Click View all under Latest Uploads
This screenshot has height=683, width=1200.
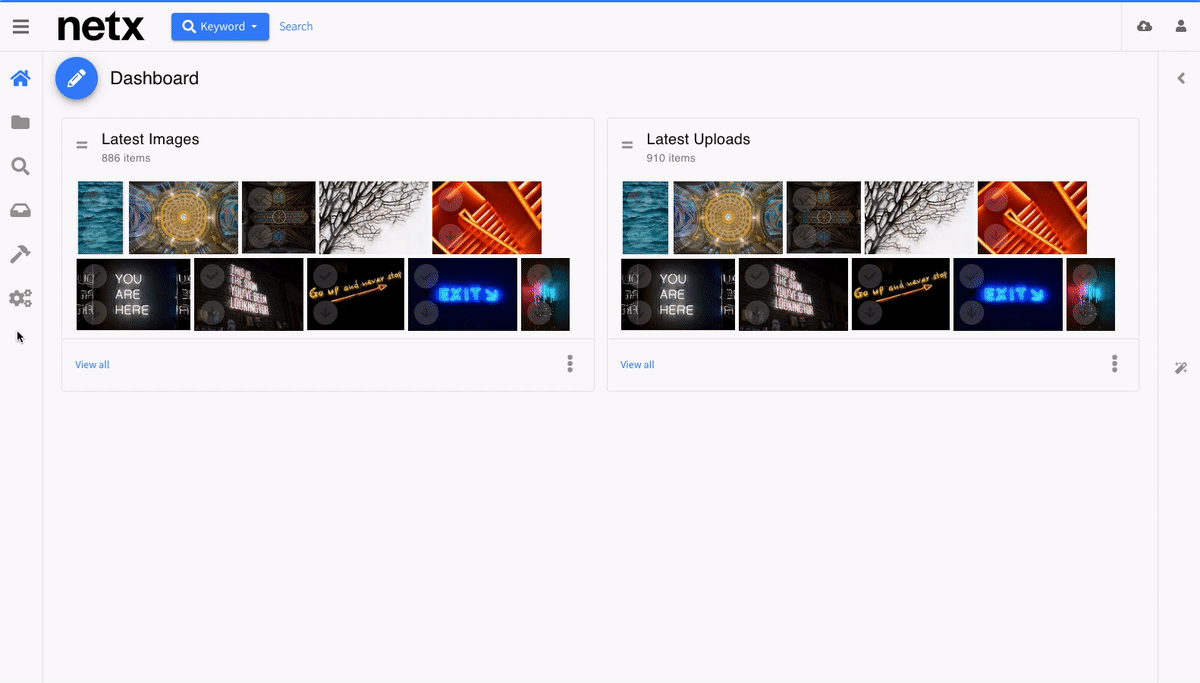(x=637, y=365)
